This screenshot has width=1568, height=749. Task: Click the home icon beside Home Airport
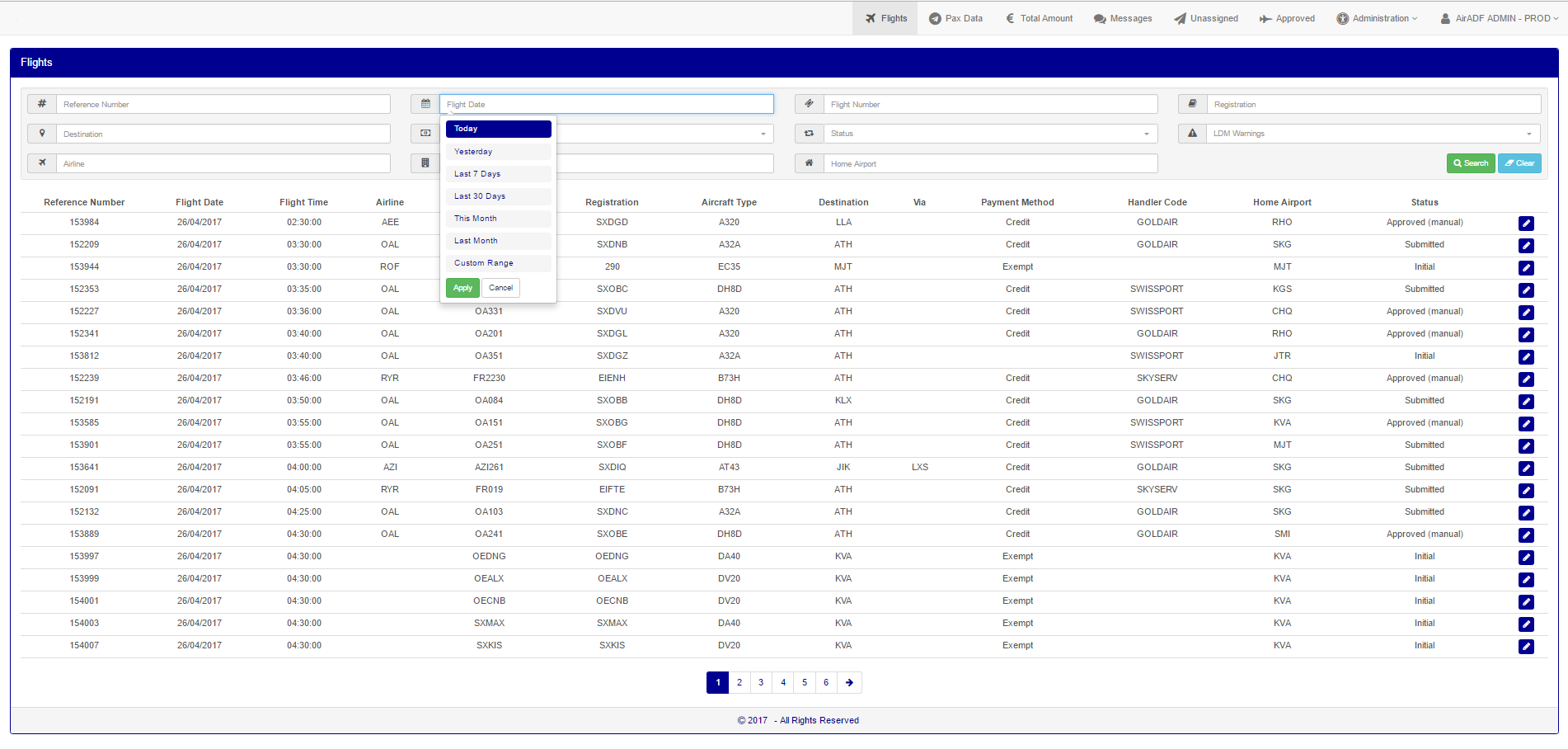[809, 163]
